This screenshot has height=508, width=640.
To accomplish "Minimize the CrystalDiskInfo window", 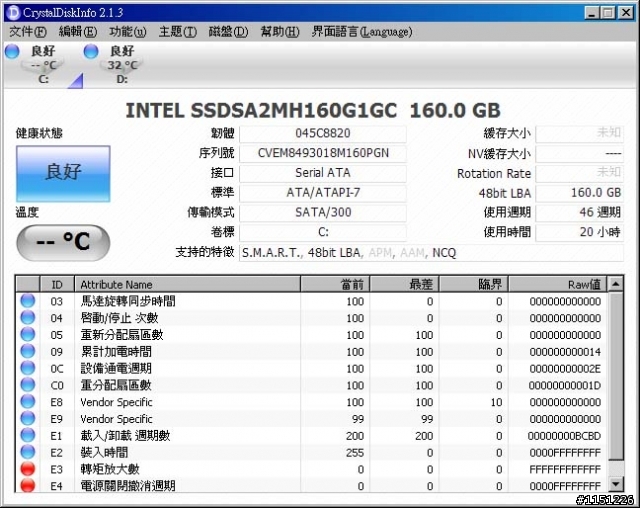I will click(591, 13).
